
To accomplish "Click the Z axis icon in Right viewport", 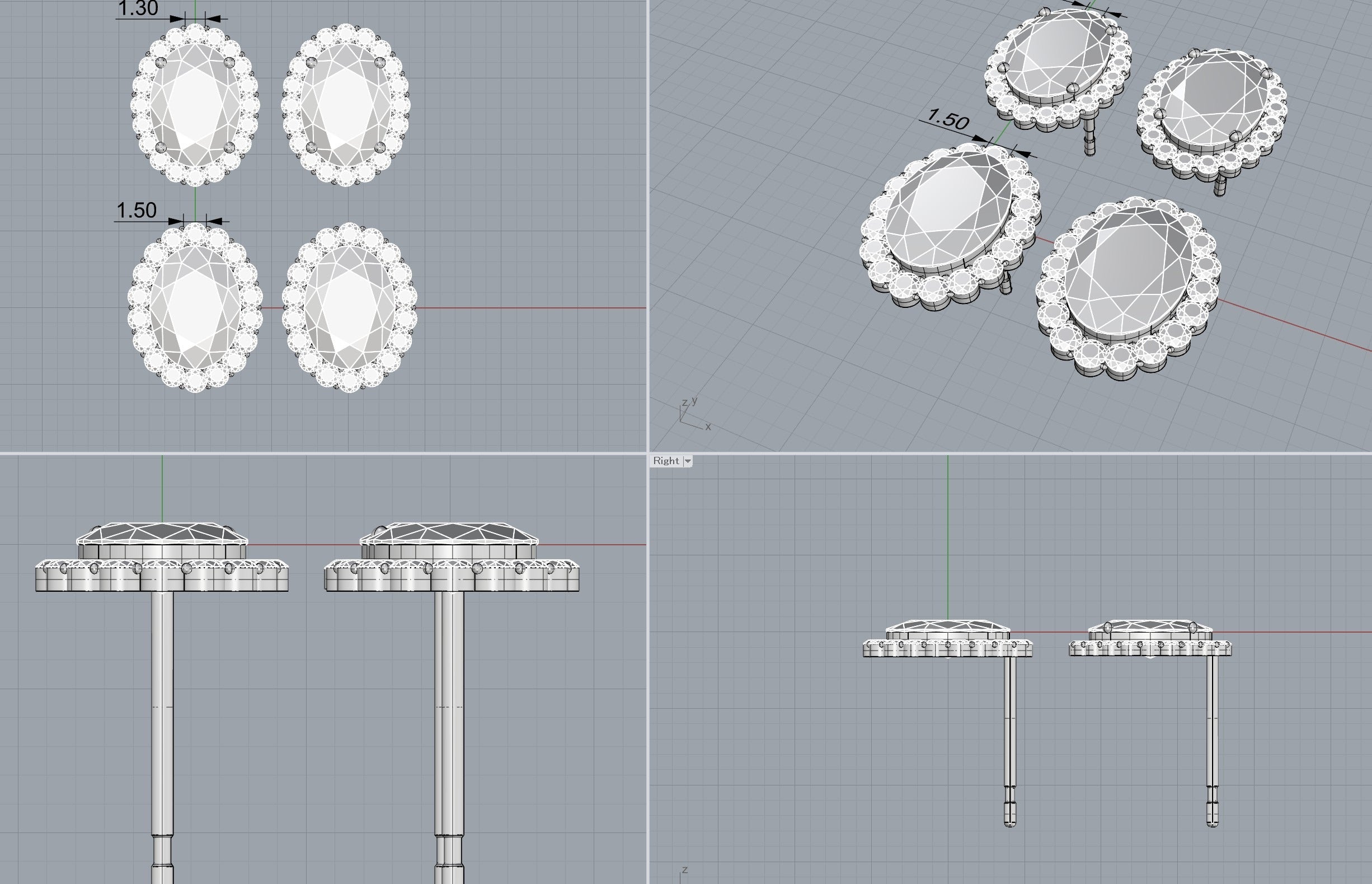I will click(x=684, y=872).
